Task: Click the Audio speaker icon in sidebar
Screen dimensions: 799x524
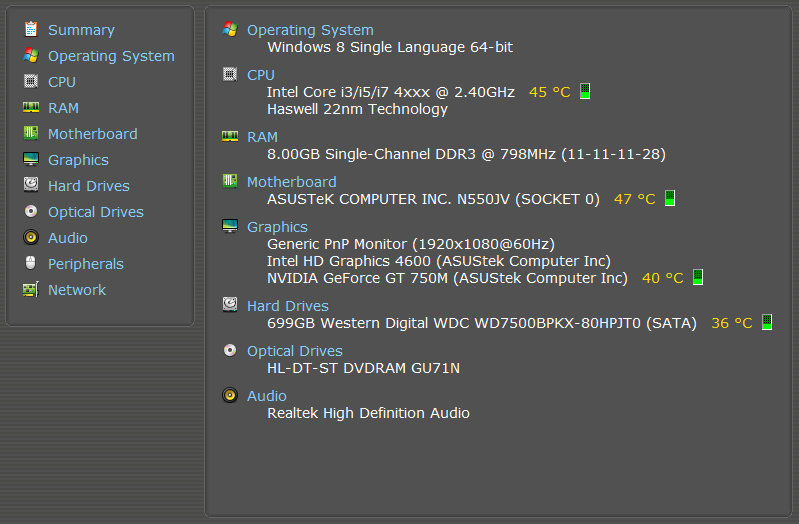Action: tap(31, 237)
